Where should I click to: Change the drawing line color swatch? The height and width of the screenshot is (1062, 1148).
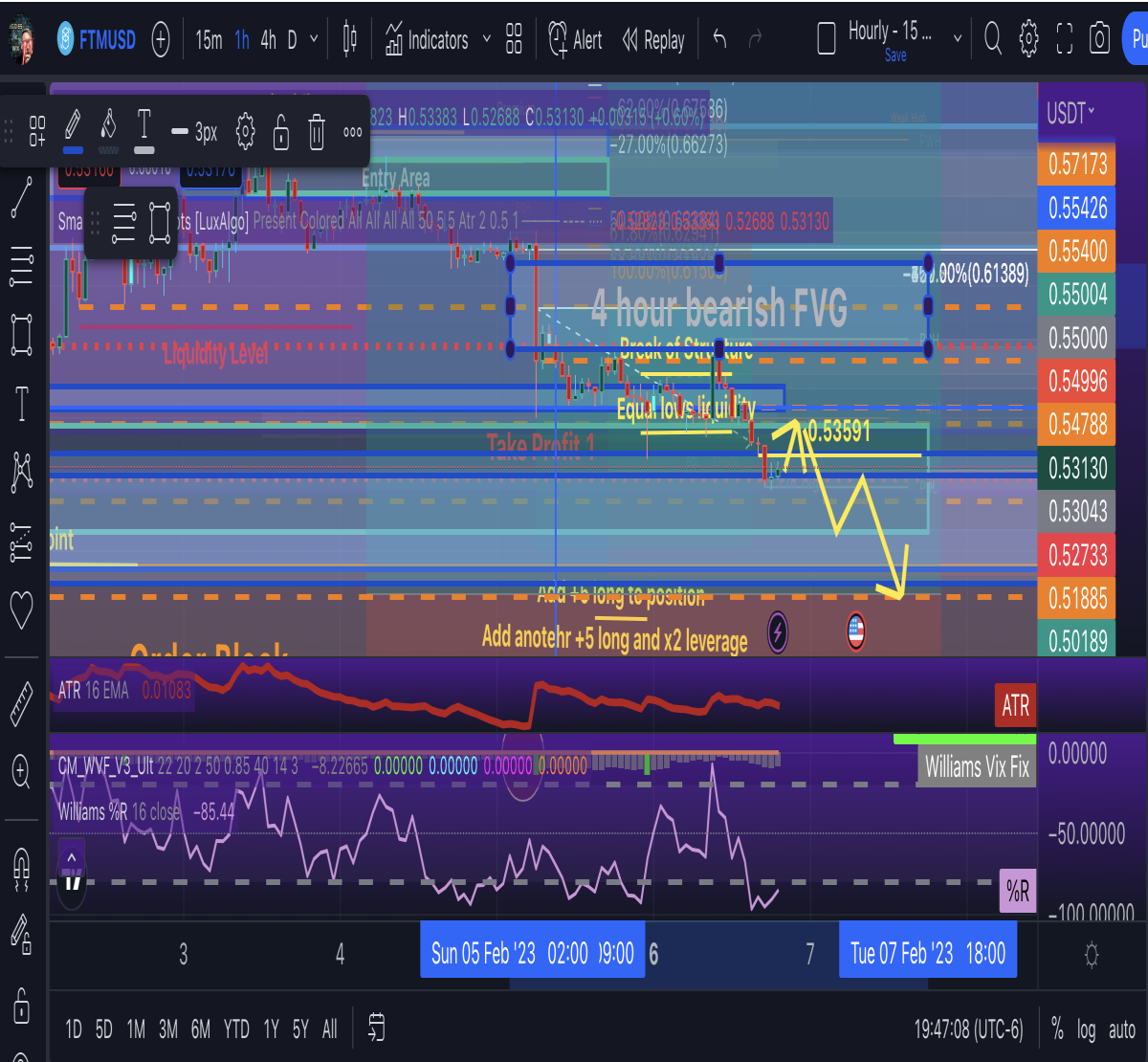coord(72,132)
